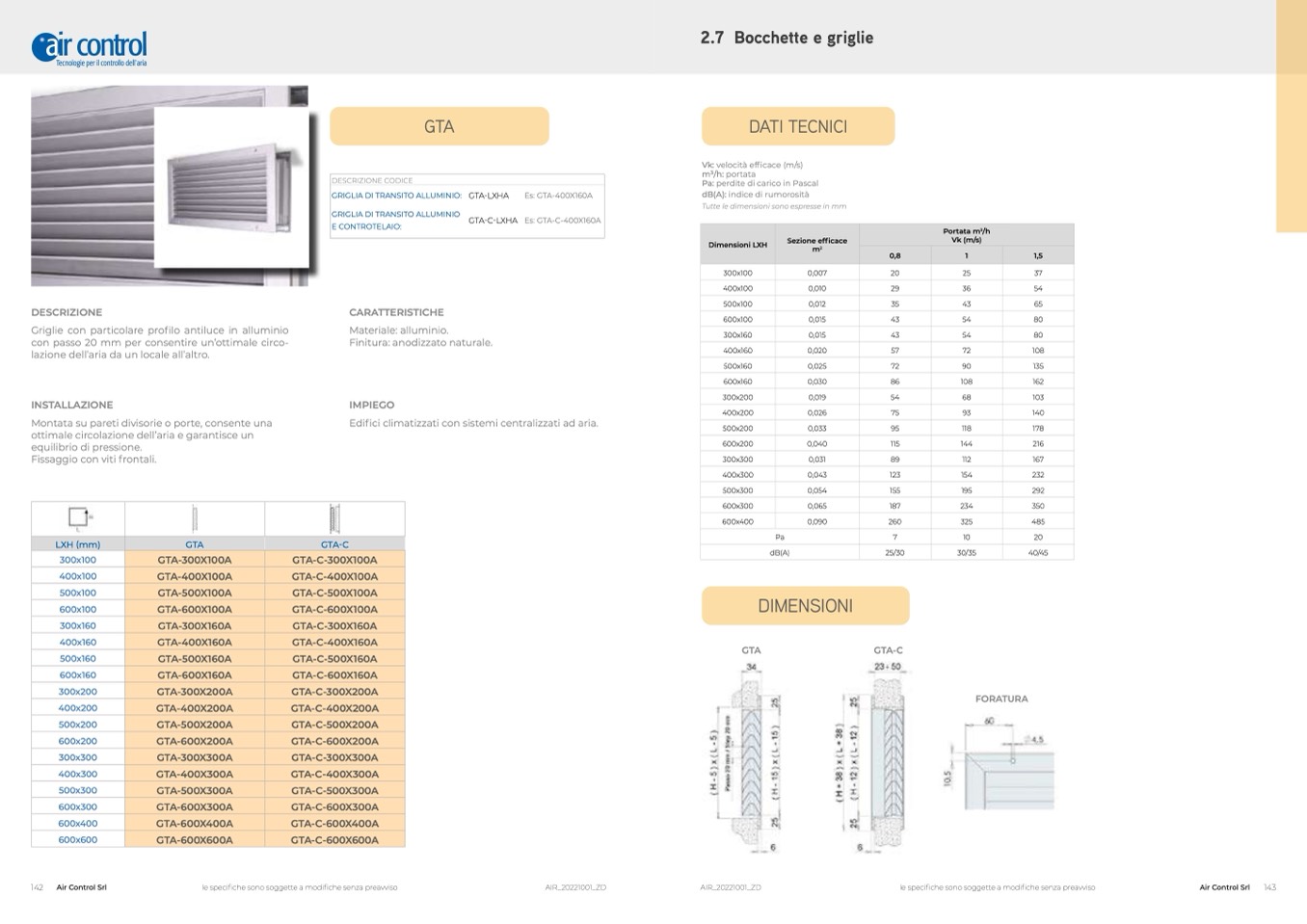Click the '2.7 Bocchette e griglie' section title
1307x924 pixels.
pyautogui.click(x=787, y=38)
